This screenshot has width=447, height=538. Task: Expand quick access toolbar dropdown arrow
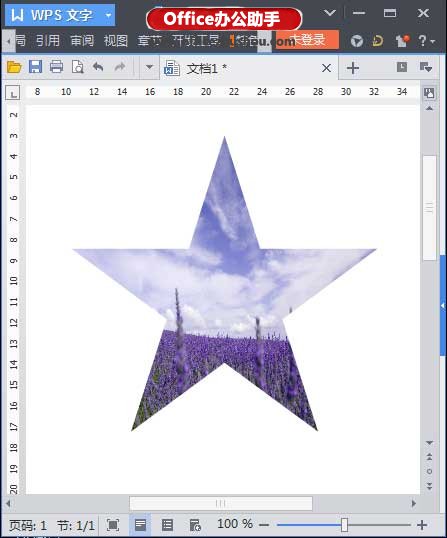click(x=149, y=67)
